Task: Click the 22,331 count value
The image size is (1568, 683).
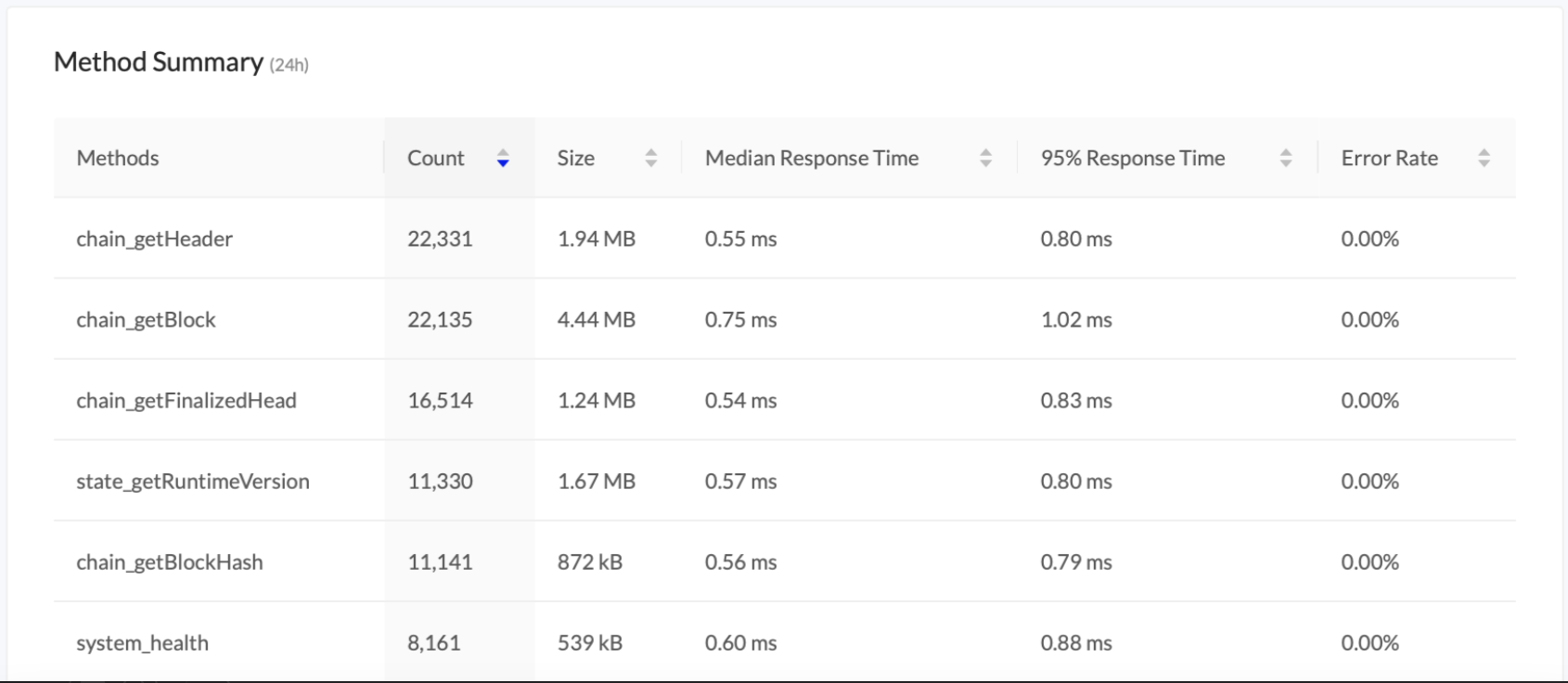Action: point(440,239)
